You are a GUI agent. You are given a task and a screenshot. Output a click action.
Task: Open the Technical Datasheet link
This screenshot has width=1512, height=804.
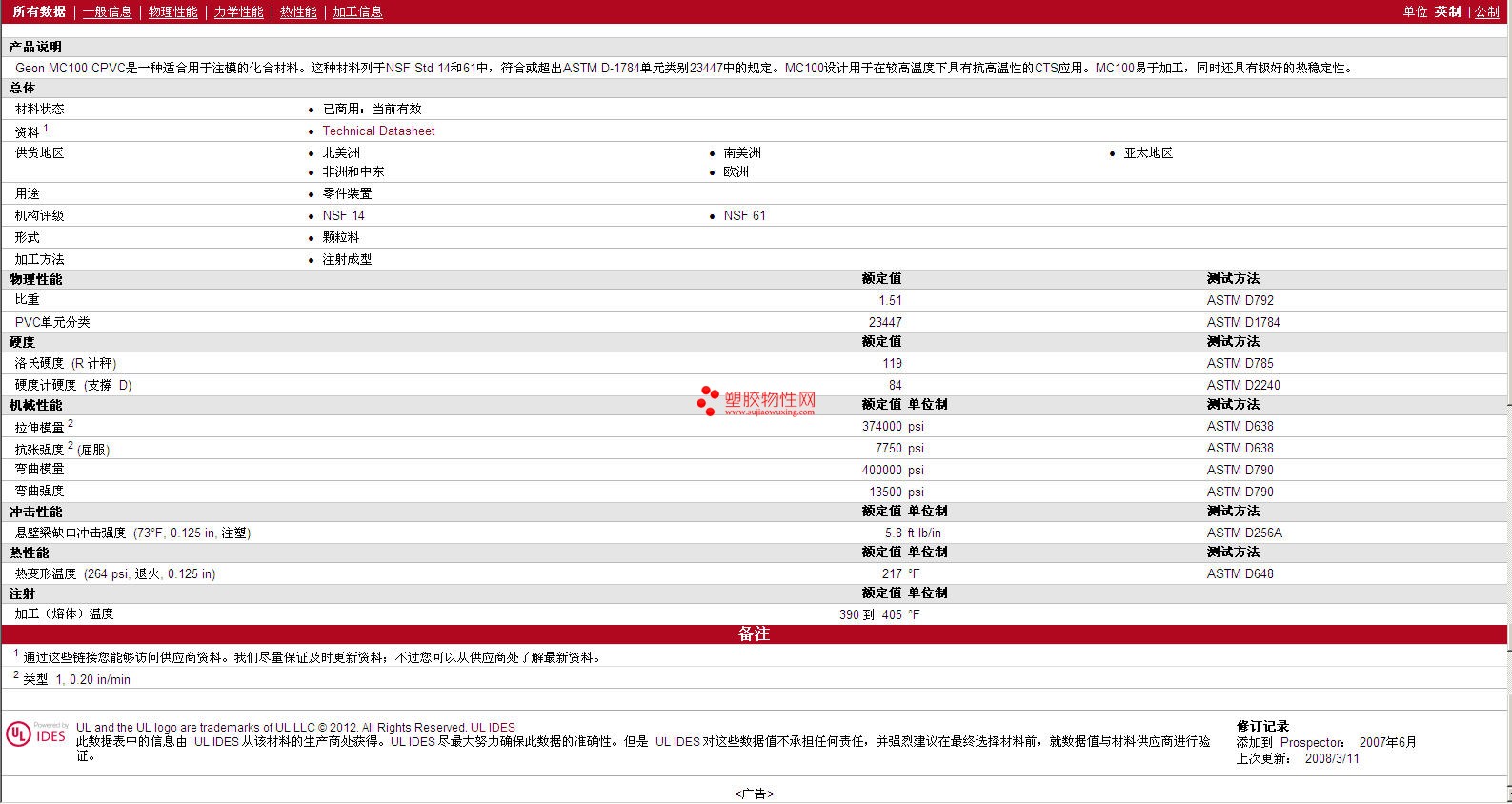(x=378, y=131)
